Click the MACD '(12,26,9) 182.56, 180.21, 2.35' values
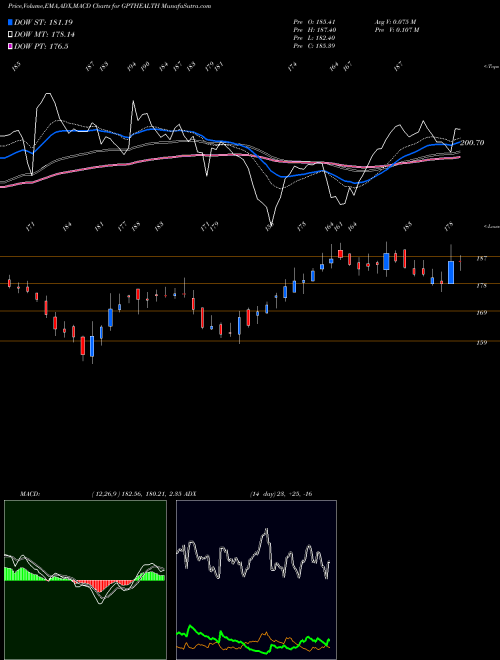 tap(137, 494)
